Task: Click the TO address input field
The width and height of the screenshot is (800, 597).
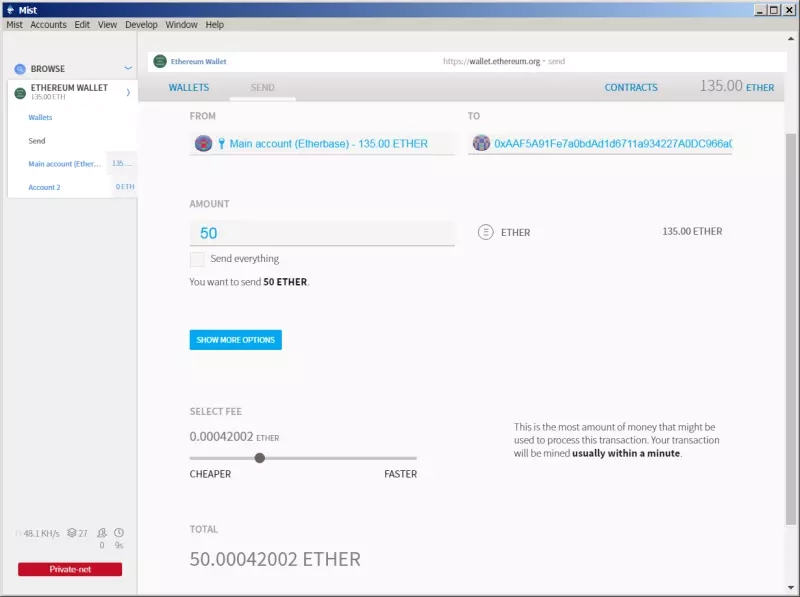Action: 600,143
